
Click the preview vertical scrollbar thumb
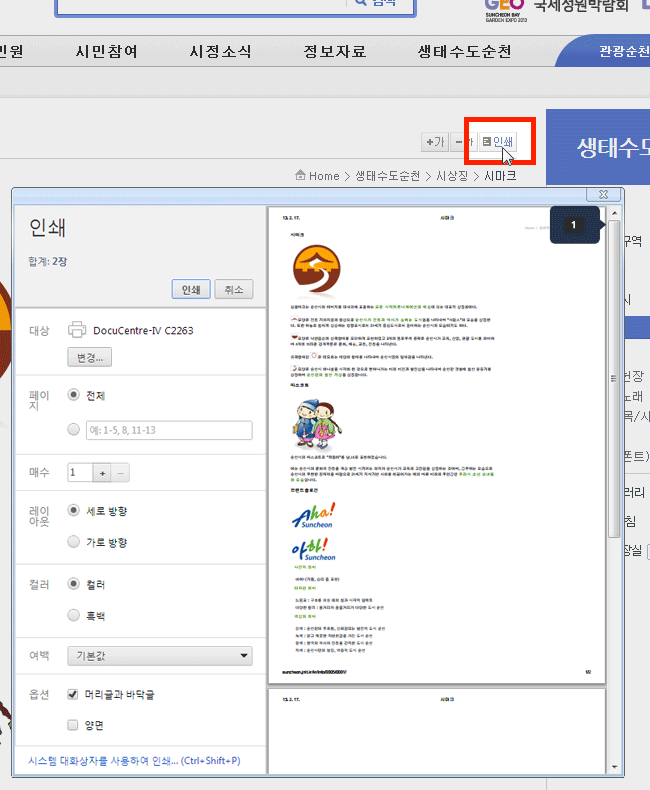pyautogui.click(x=614, y=378)
